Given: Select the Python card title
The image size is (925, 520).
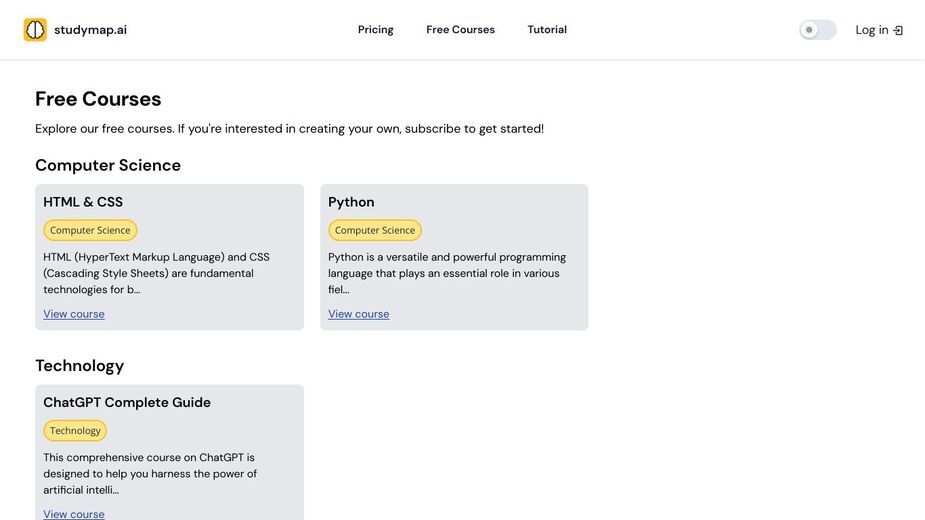Looking at the screenshot, I should click(x=351, y=202).
